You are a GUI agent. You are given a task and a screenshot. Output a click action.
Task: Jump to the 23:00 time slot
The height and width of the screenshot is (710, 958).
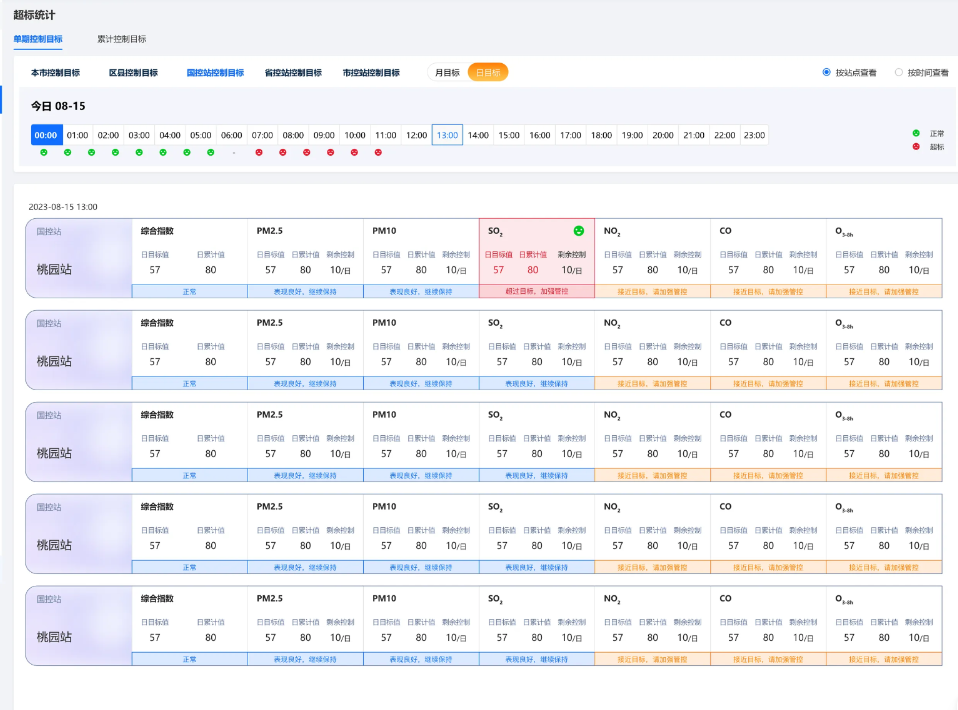click(x=754, y=135)
